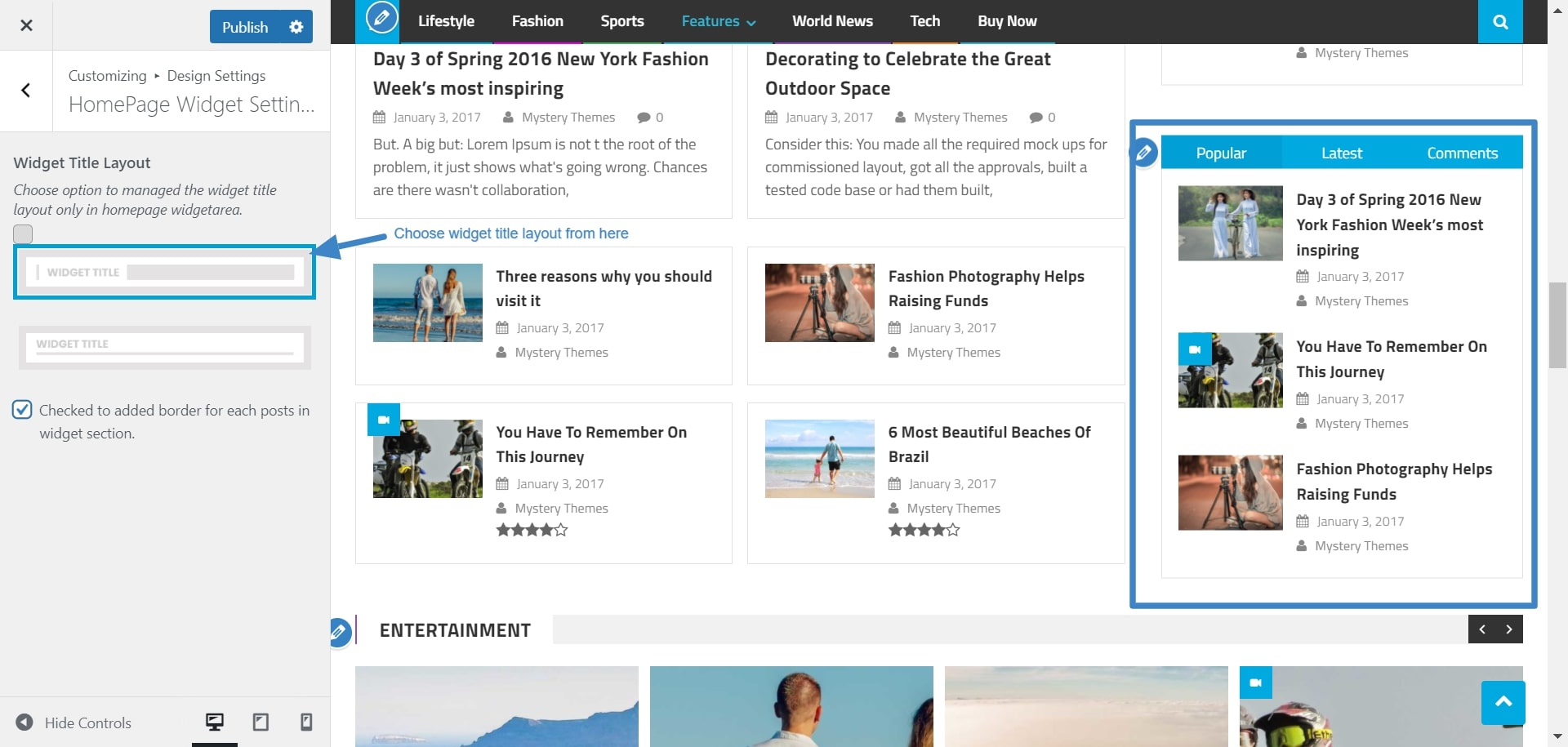Screen dimensions: 1568x747
Task: Navigate back using the customizer back arrow
Action: (x=26, y=91)
